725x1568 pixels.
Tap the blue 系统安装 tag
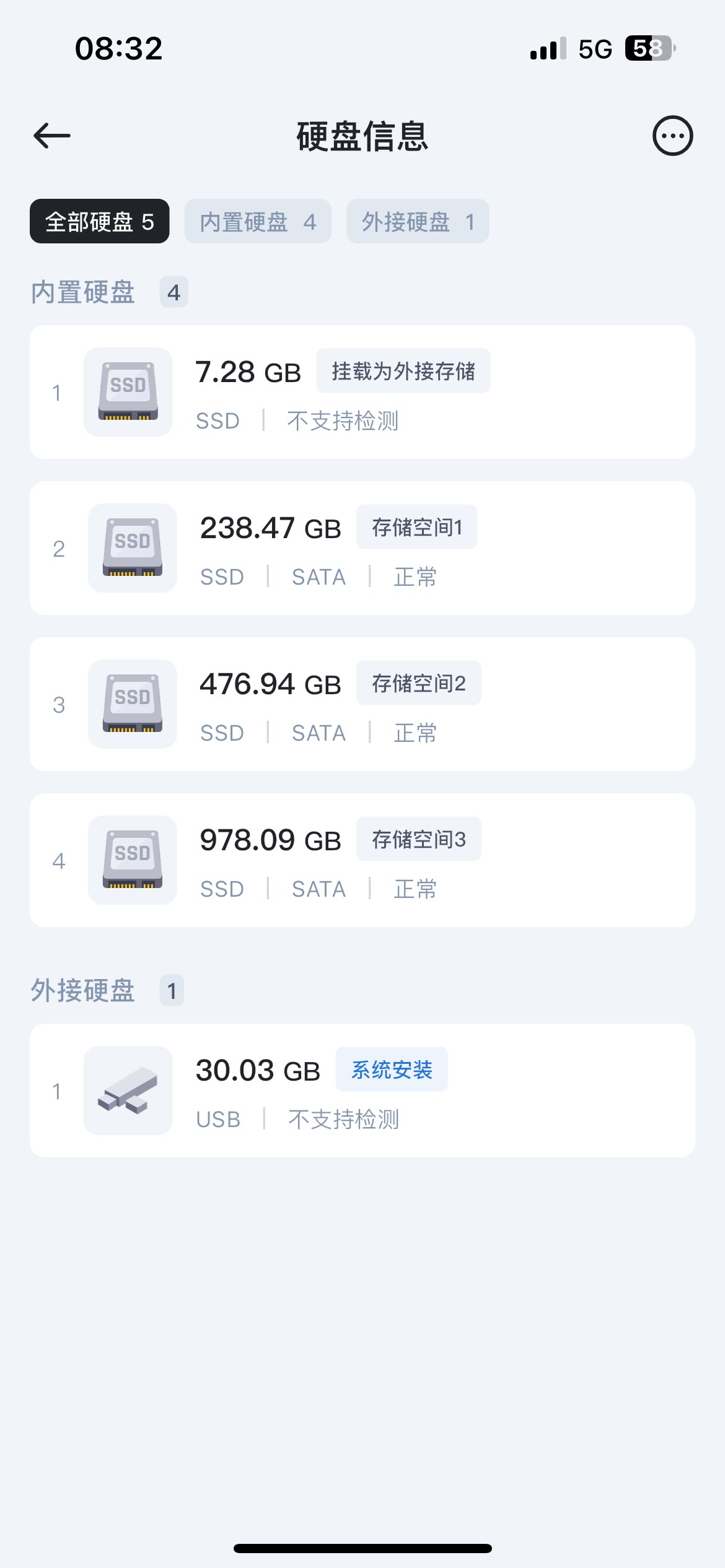pos(392,1069)
